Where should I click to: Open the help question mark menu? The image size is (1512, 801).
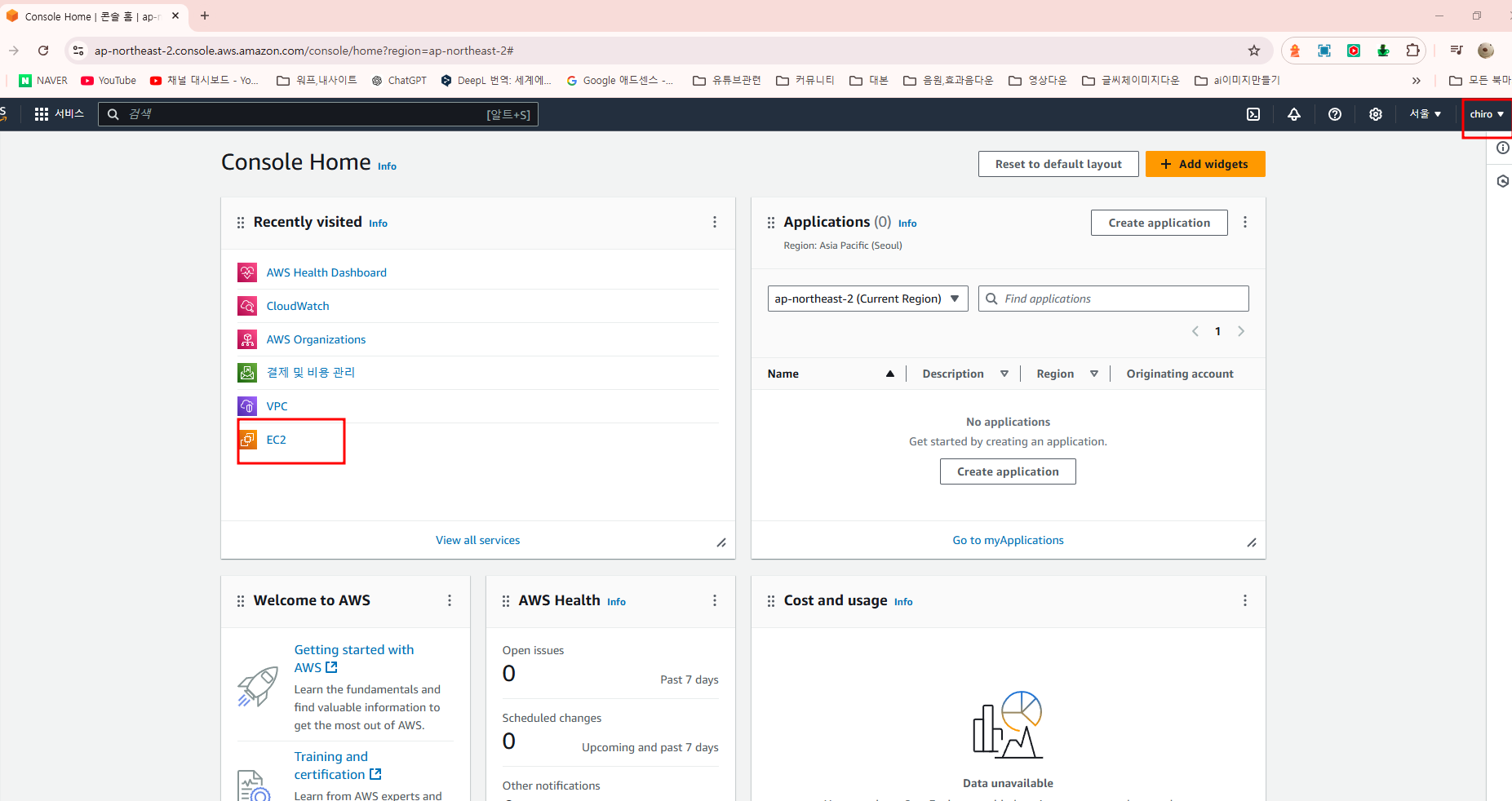point(1335,114)
